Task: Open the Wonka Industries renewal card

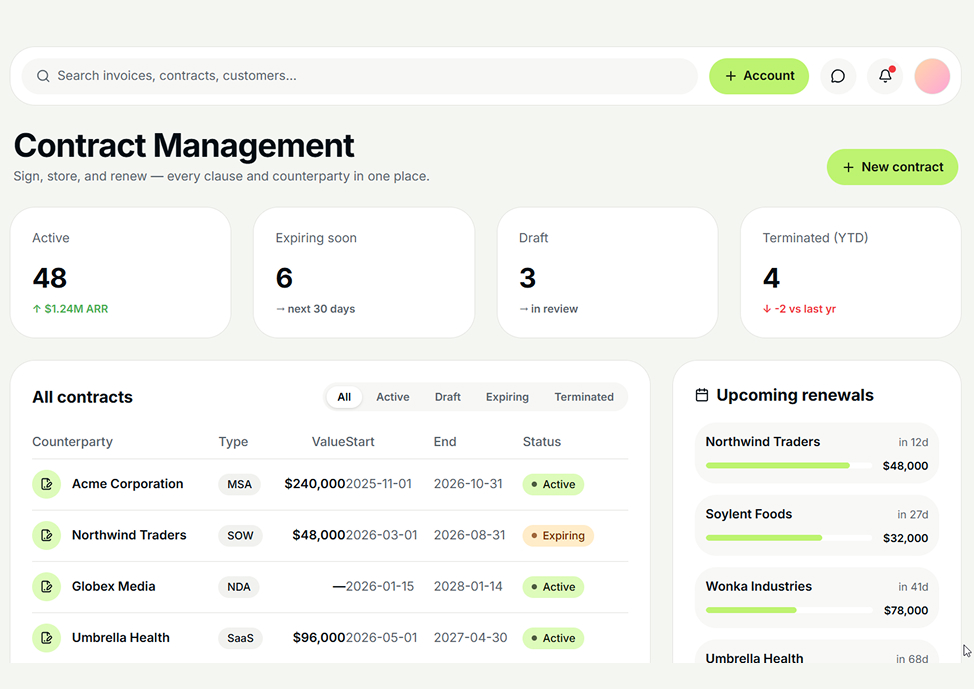Action: (x=817, y=598)
